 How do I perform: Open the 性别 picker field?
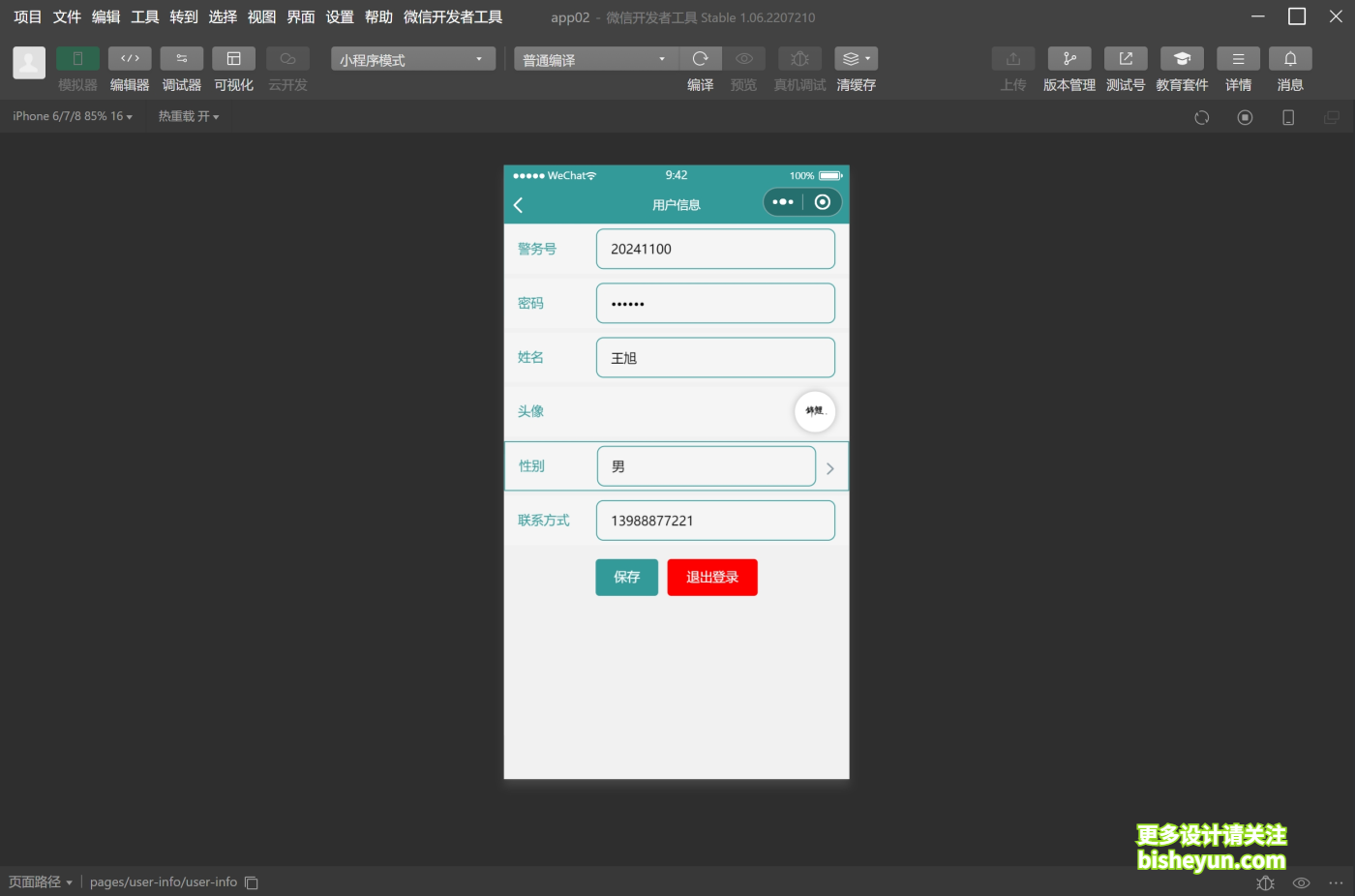coord(707,466)
